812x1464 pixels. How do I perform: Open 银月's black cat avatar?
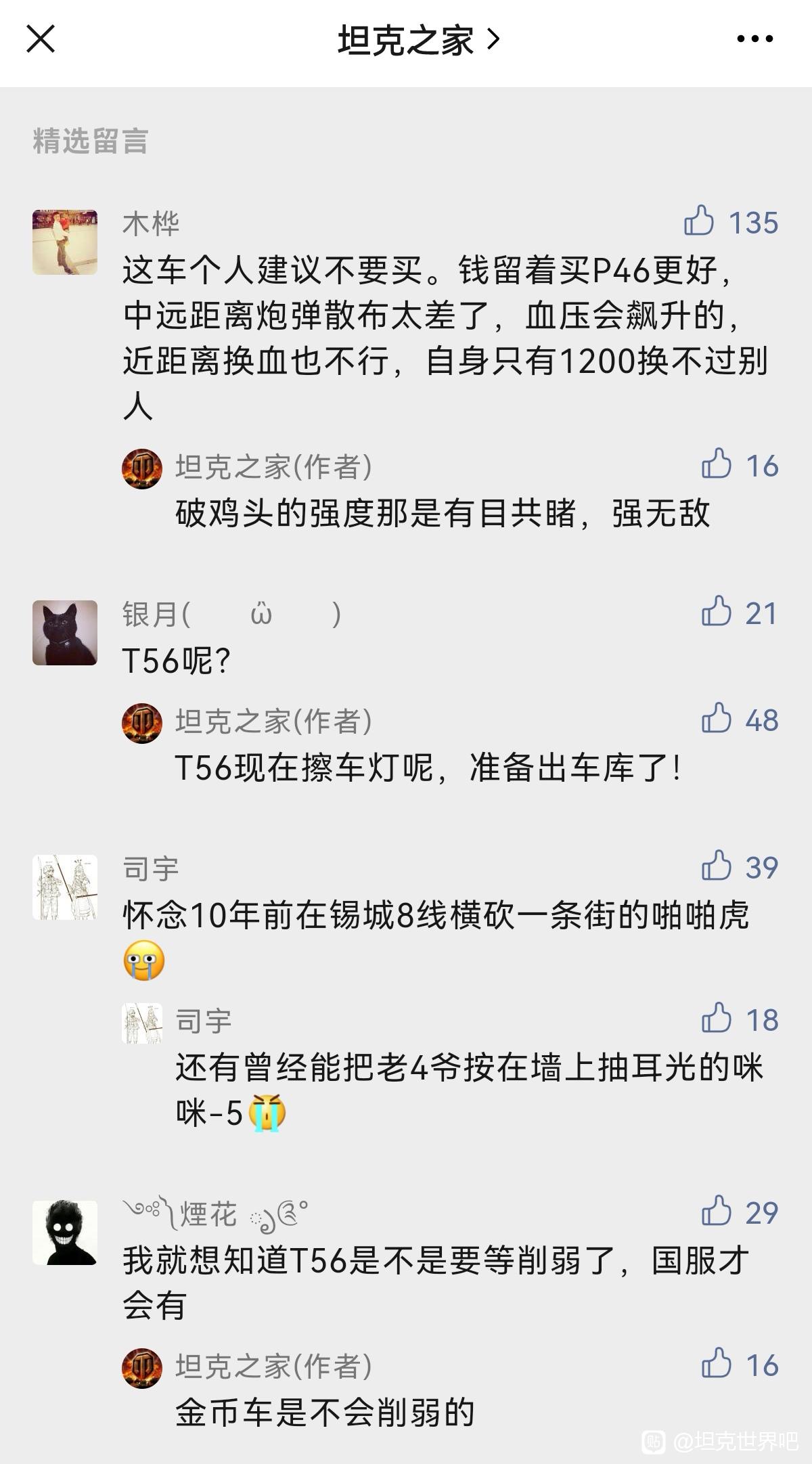65,633
